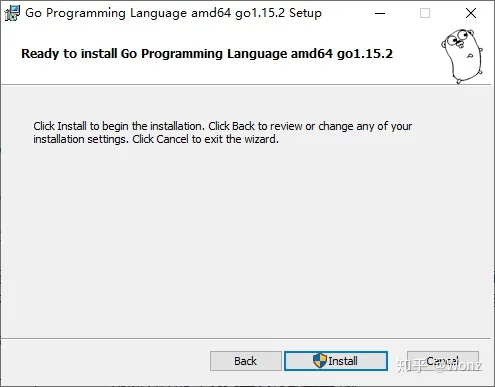Start installation with the Install button
Screen dimensions: 495x387
[336, 361]
